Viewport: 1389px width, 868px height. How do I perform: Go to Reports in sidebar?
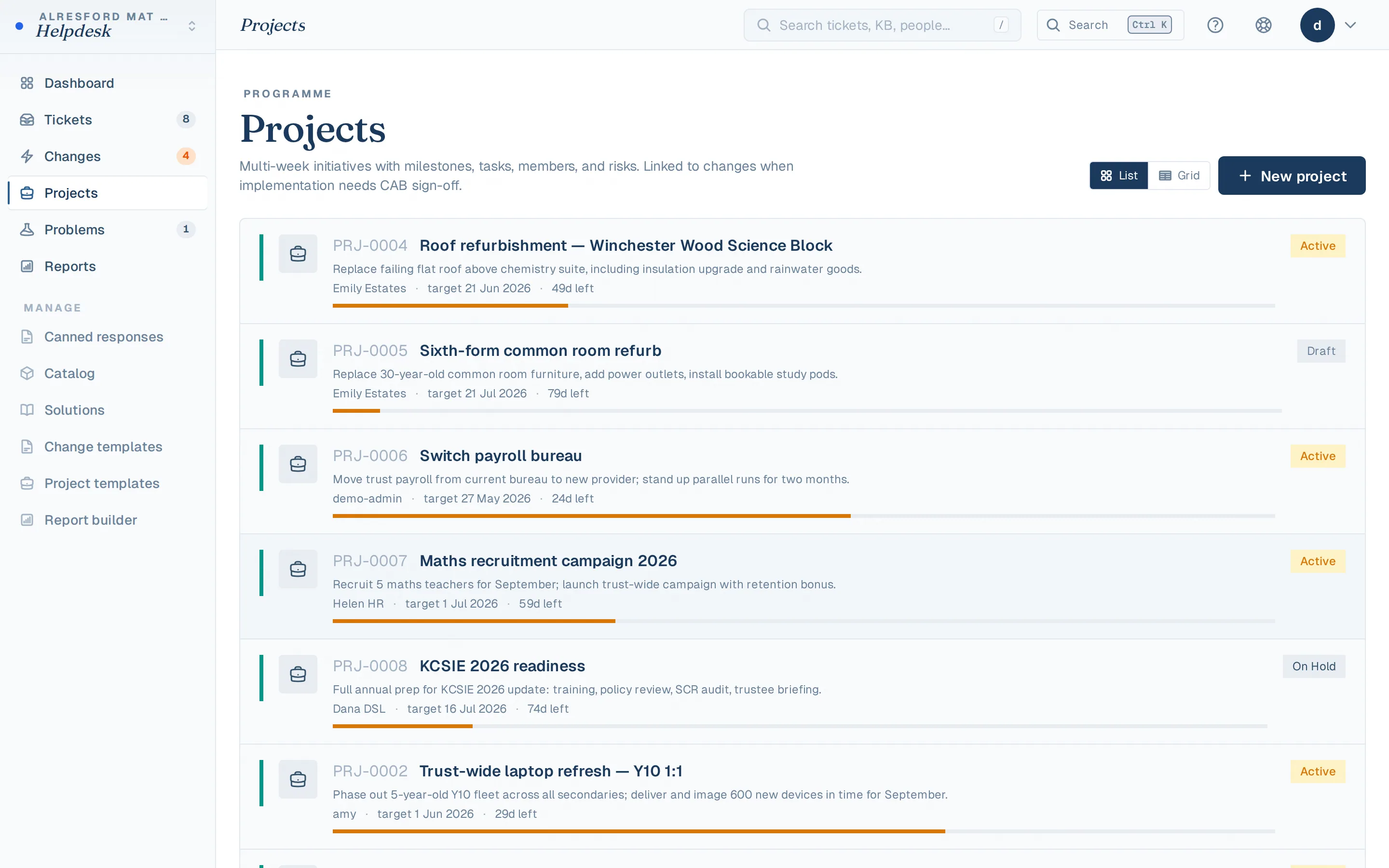[x=108, y=266]
